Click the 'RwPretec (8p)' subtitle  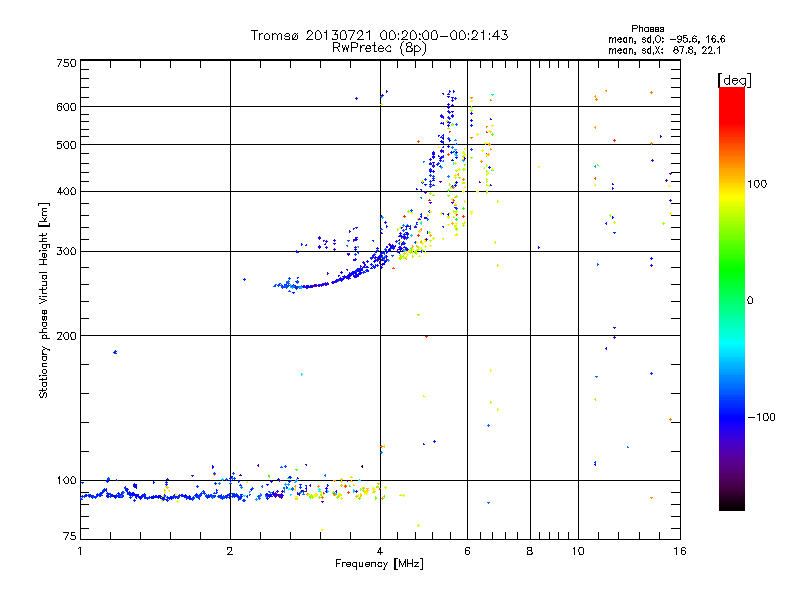(x=379, y=48)
